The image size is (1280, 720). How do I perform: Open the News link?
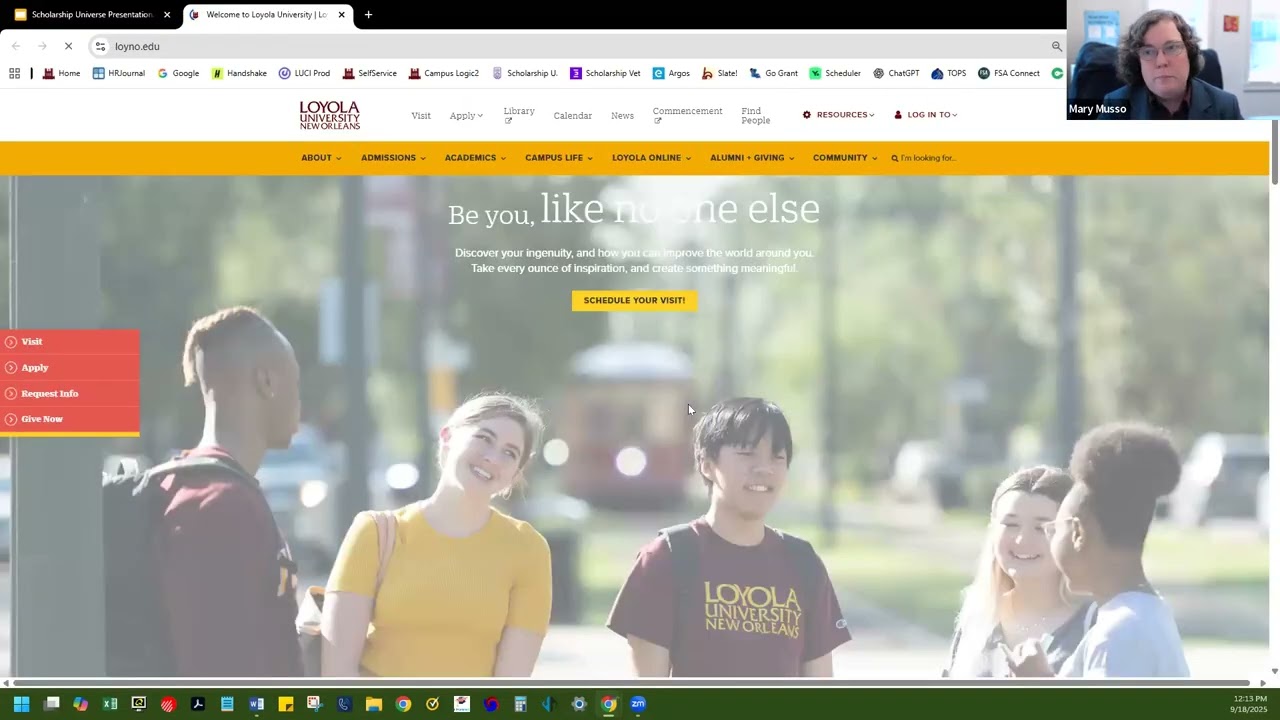(622, 116)
